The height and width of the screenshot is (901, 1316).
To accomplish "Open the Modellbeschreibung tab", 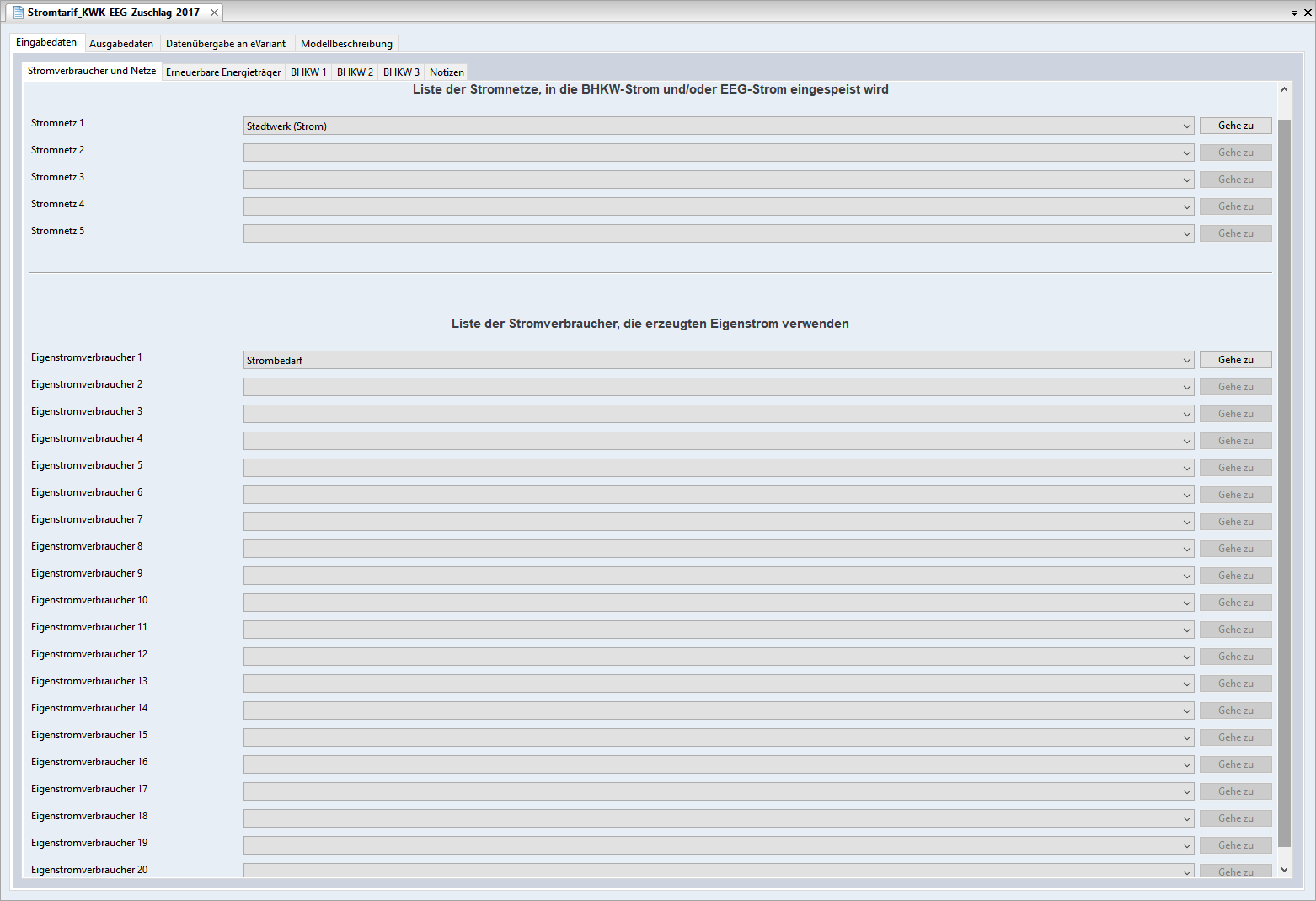I will coord(346,44).
